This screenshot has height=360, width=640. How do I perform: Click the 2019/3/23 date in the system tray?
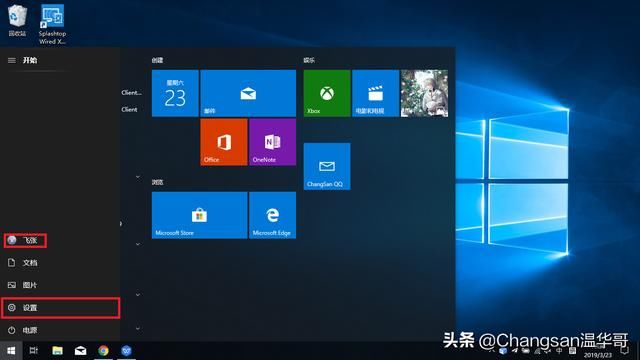coord(598,356)
